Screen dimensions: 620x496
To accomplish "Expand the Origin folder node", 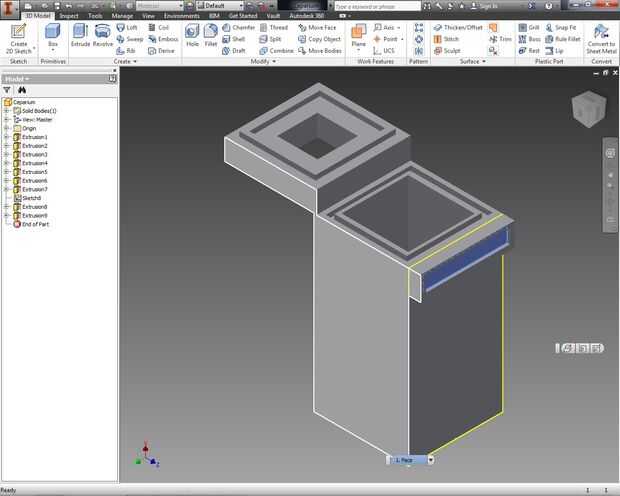I will click(x=6, y=128).
